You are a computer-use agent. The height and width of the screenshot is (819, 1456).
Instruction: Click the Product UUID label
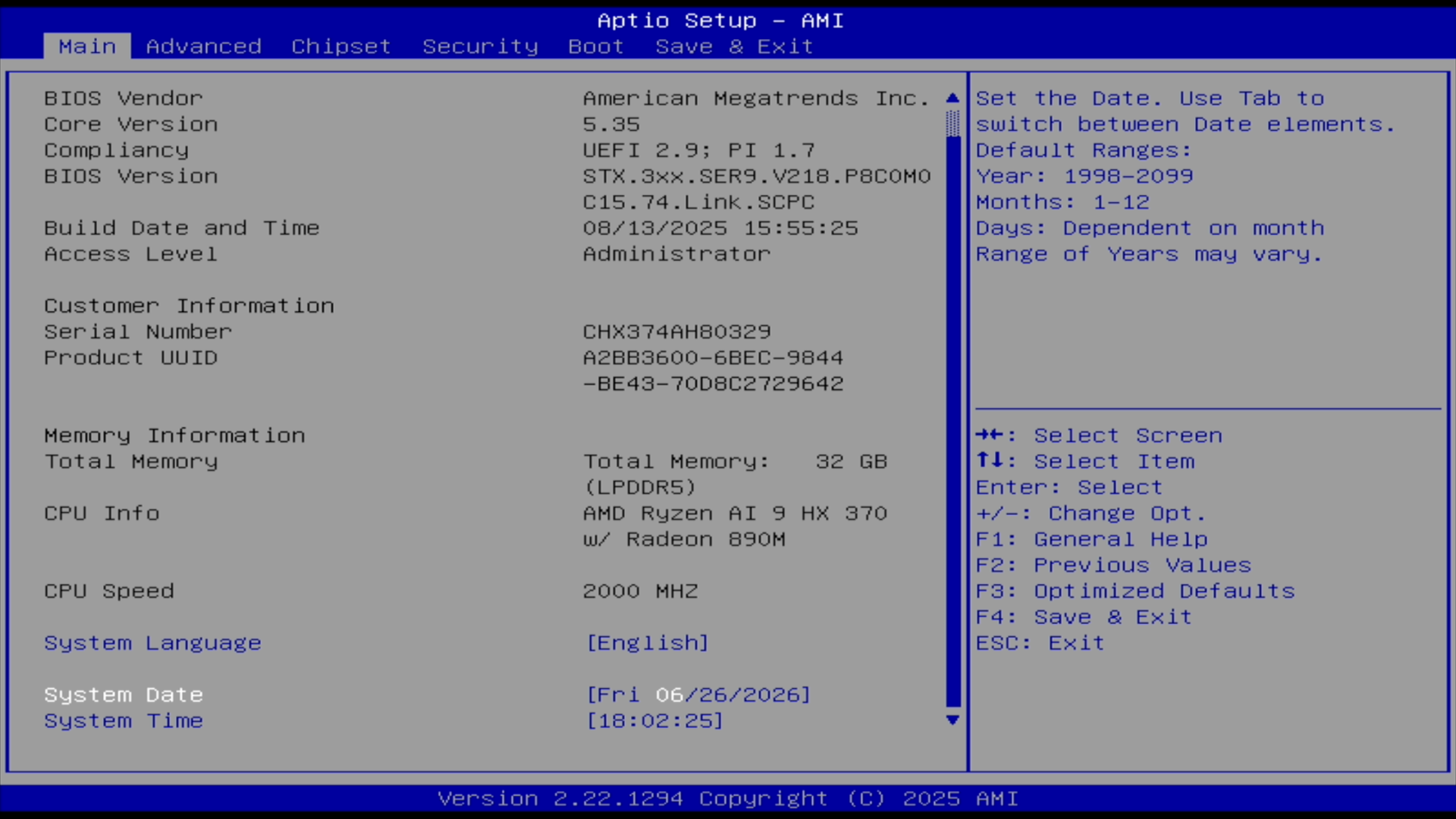[x=131, y=358]
